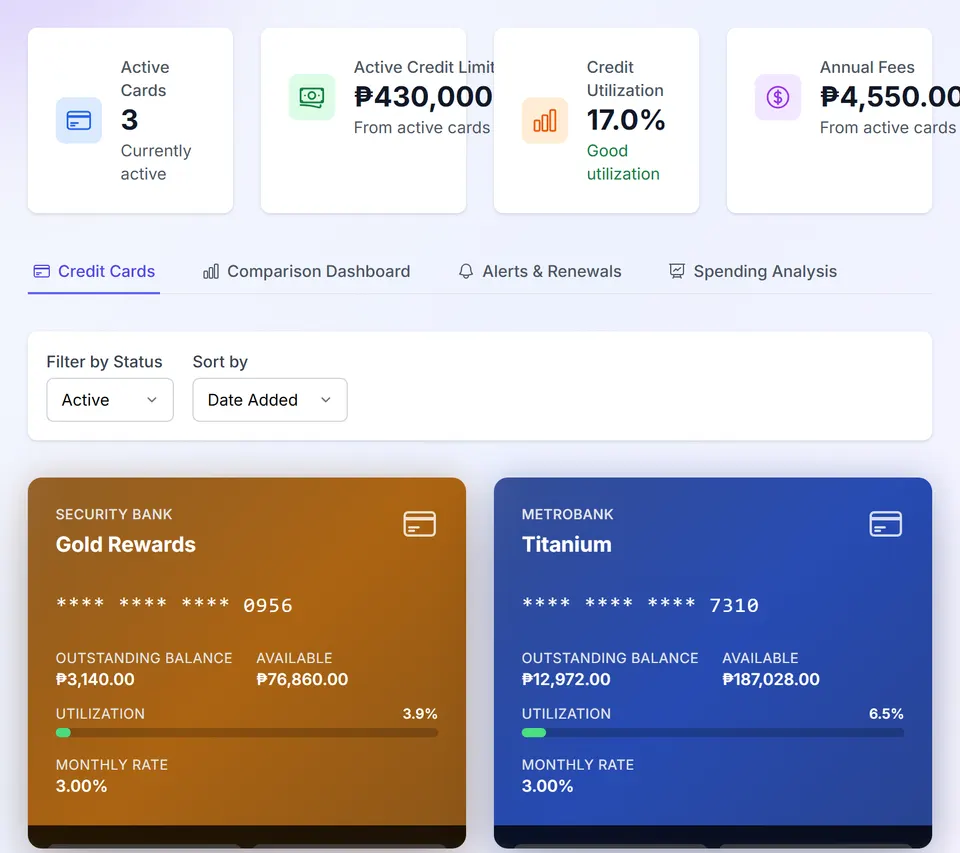Click the 3.9% utilization percentage
The width and height of the screenshot is (960, 853).
(420, 714)
